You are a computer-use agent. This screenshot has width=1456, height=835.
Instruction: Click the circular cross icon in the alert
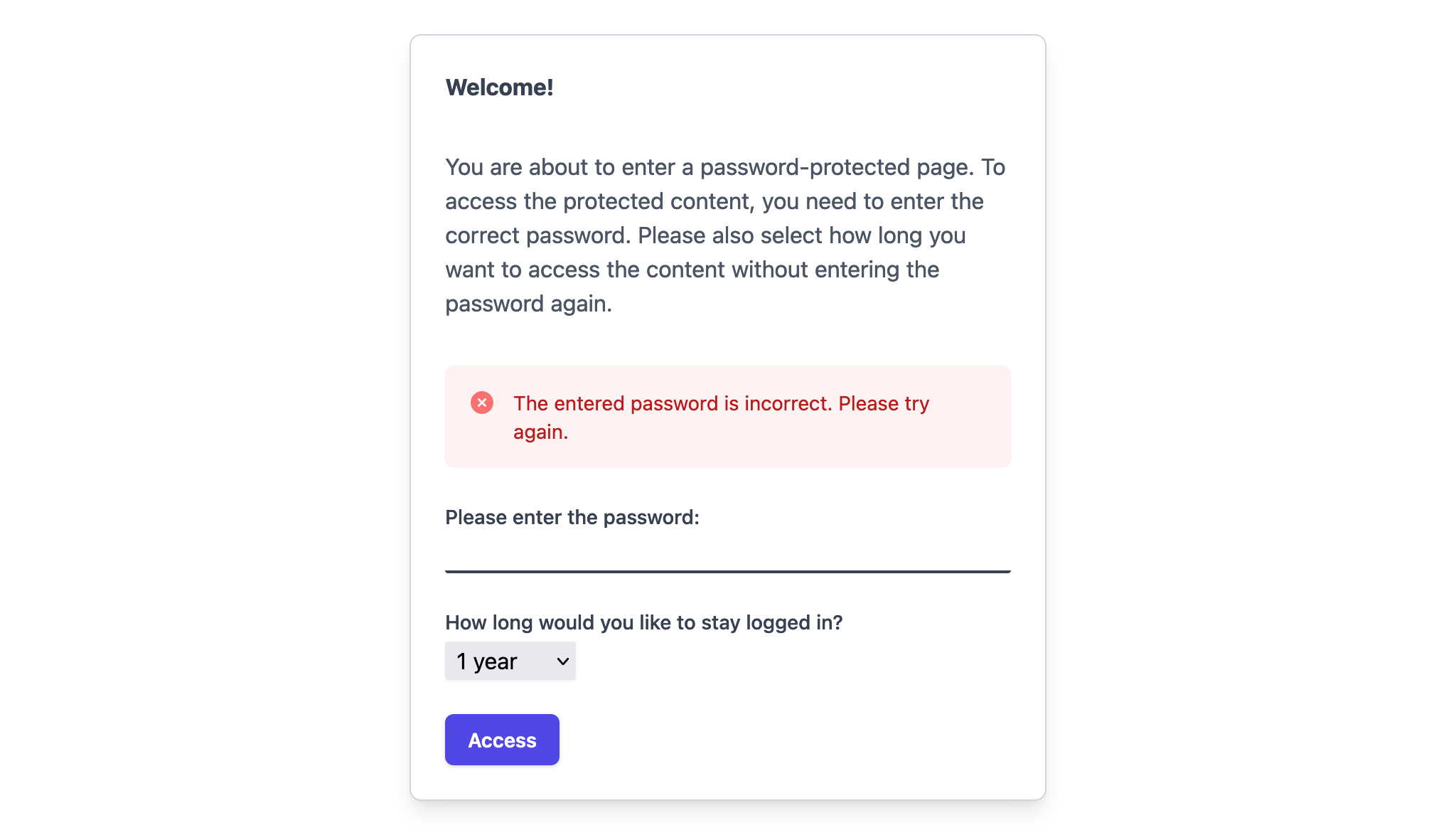481,403
